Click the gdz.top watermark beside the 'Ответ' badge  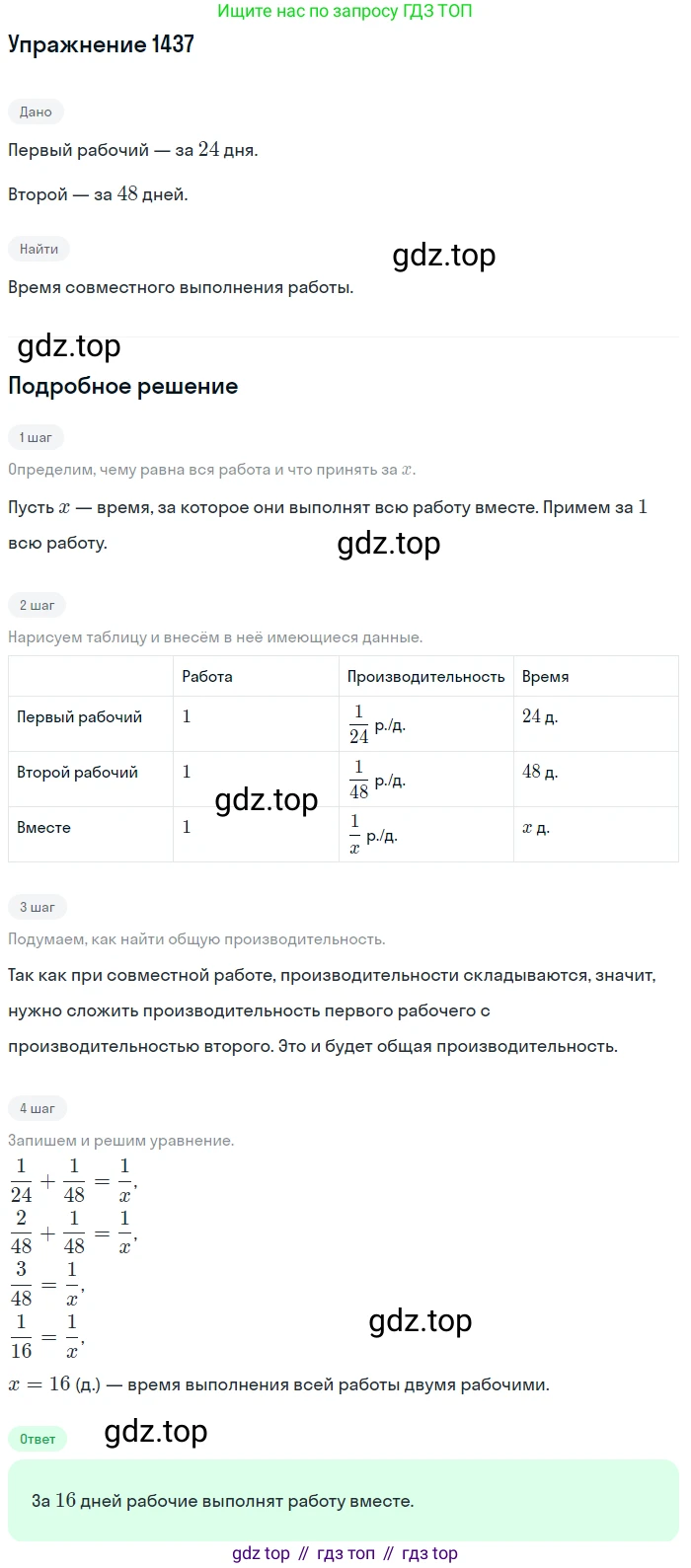point(156,1432)
